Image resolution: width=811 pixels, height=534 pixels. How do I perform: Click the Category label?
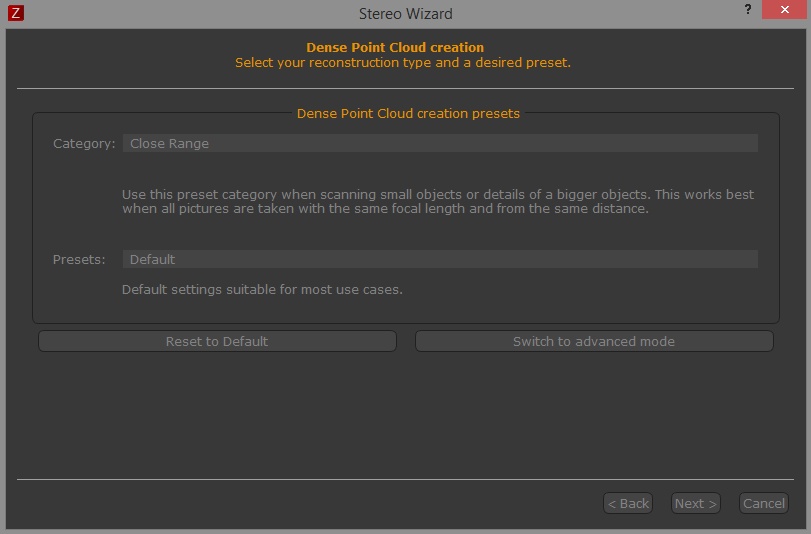coord(84,143)
